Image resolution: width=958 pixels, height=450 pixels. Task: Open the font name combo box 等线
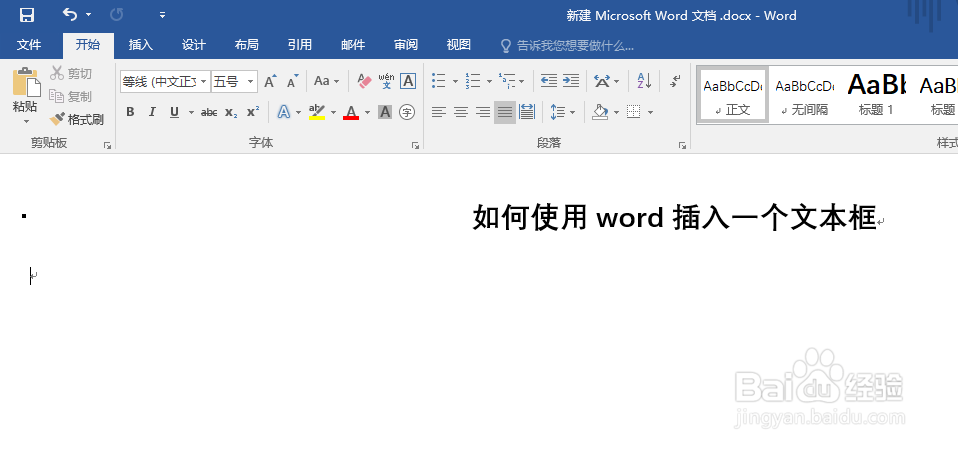[165, 81]
